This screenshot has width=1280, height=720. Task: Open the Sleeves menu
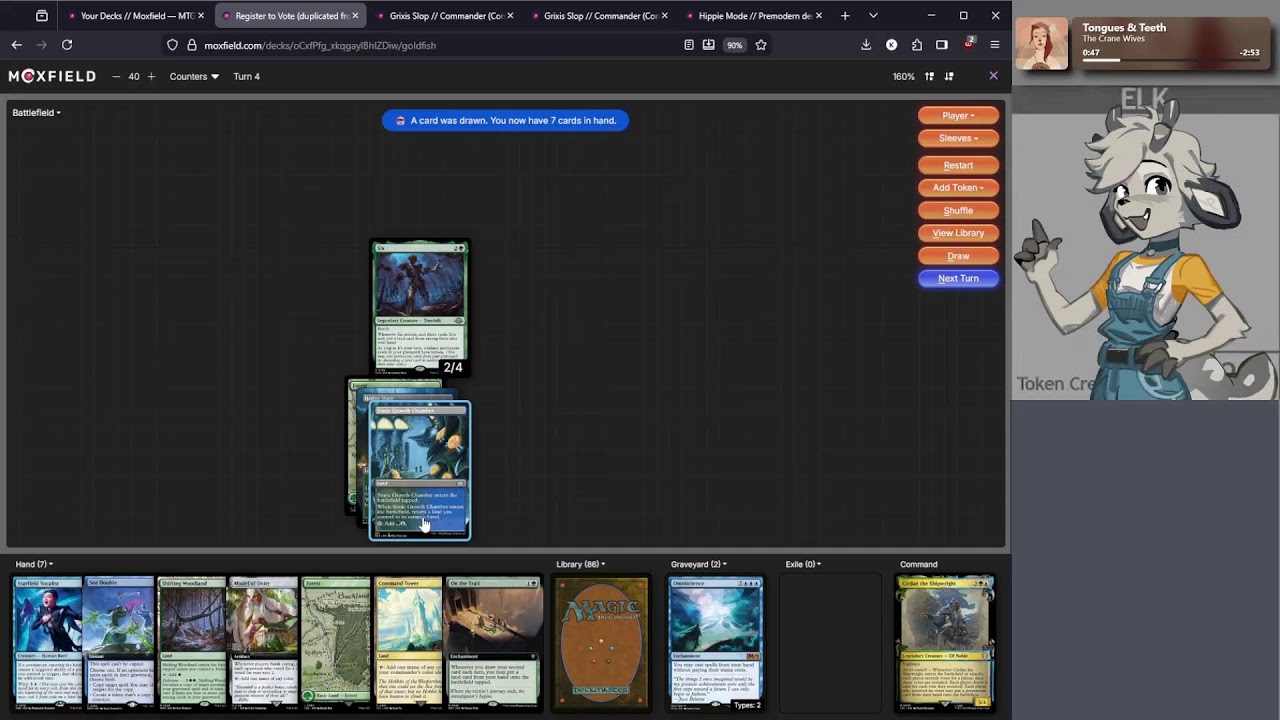(958, 138)
